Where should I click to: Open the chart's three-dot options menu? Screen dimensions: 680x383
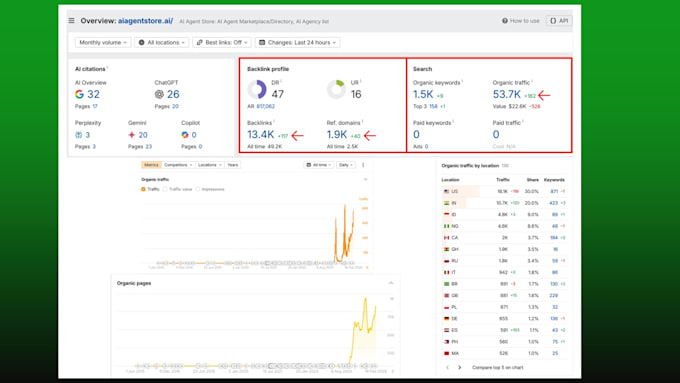coord(363,165)
